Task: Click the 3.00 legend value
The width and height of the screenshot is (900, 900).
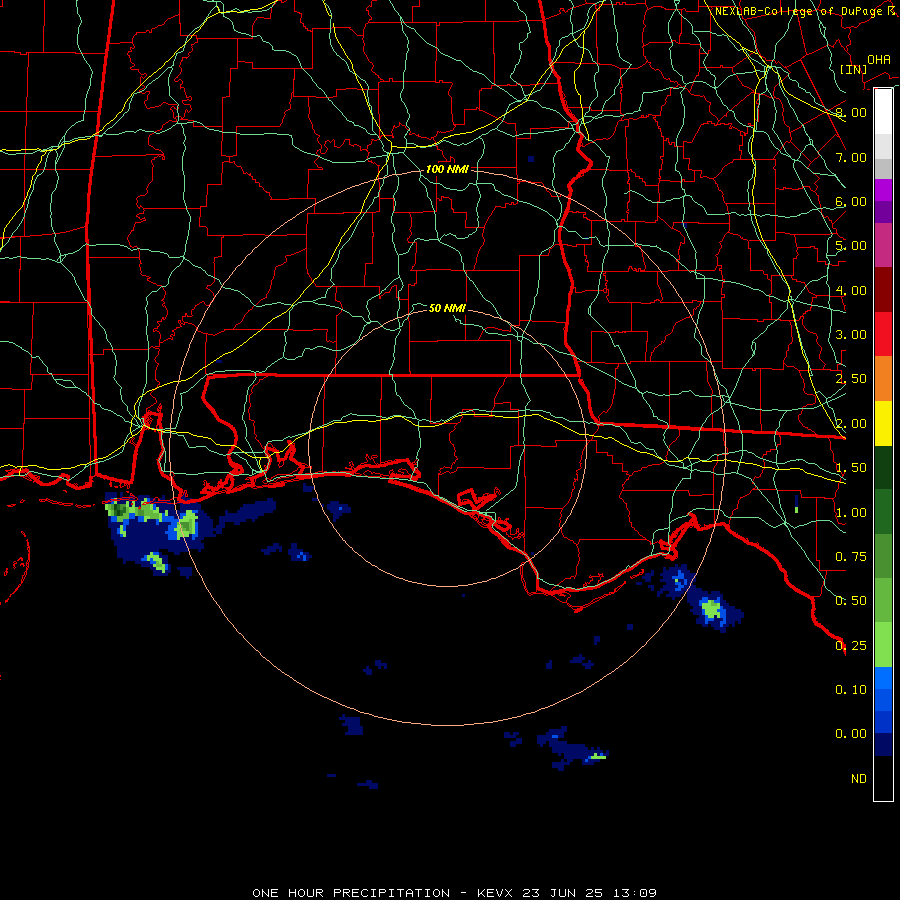Action: (x=851, y=335)
